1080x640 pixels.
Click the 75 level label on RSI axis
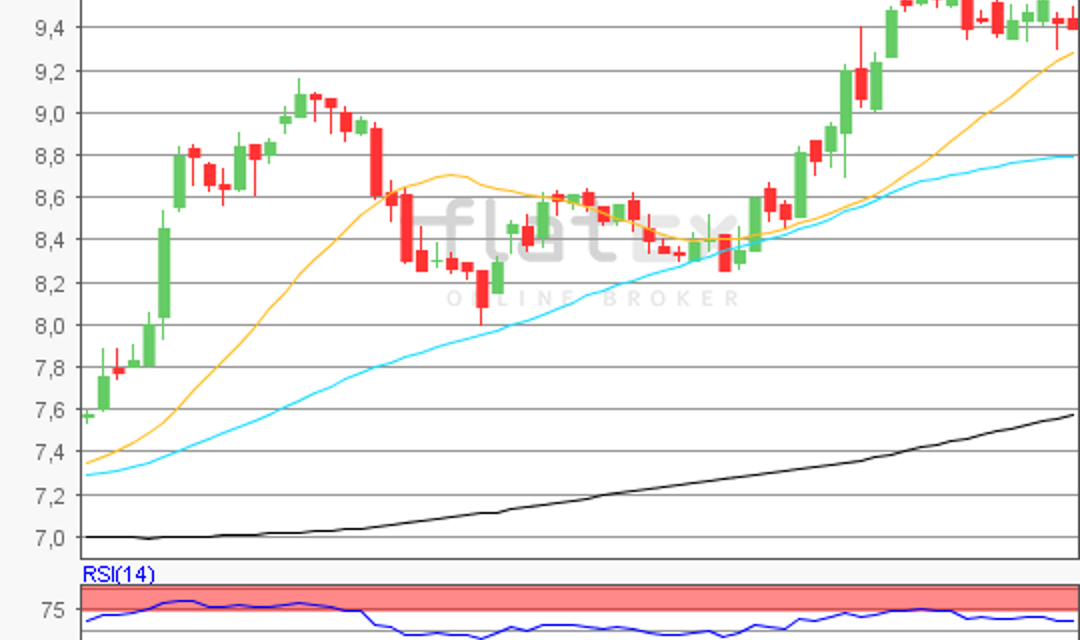pos(53,610)
